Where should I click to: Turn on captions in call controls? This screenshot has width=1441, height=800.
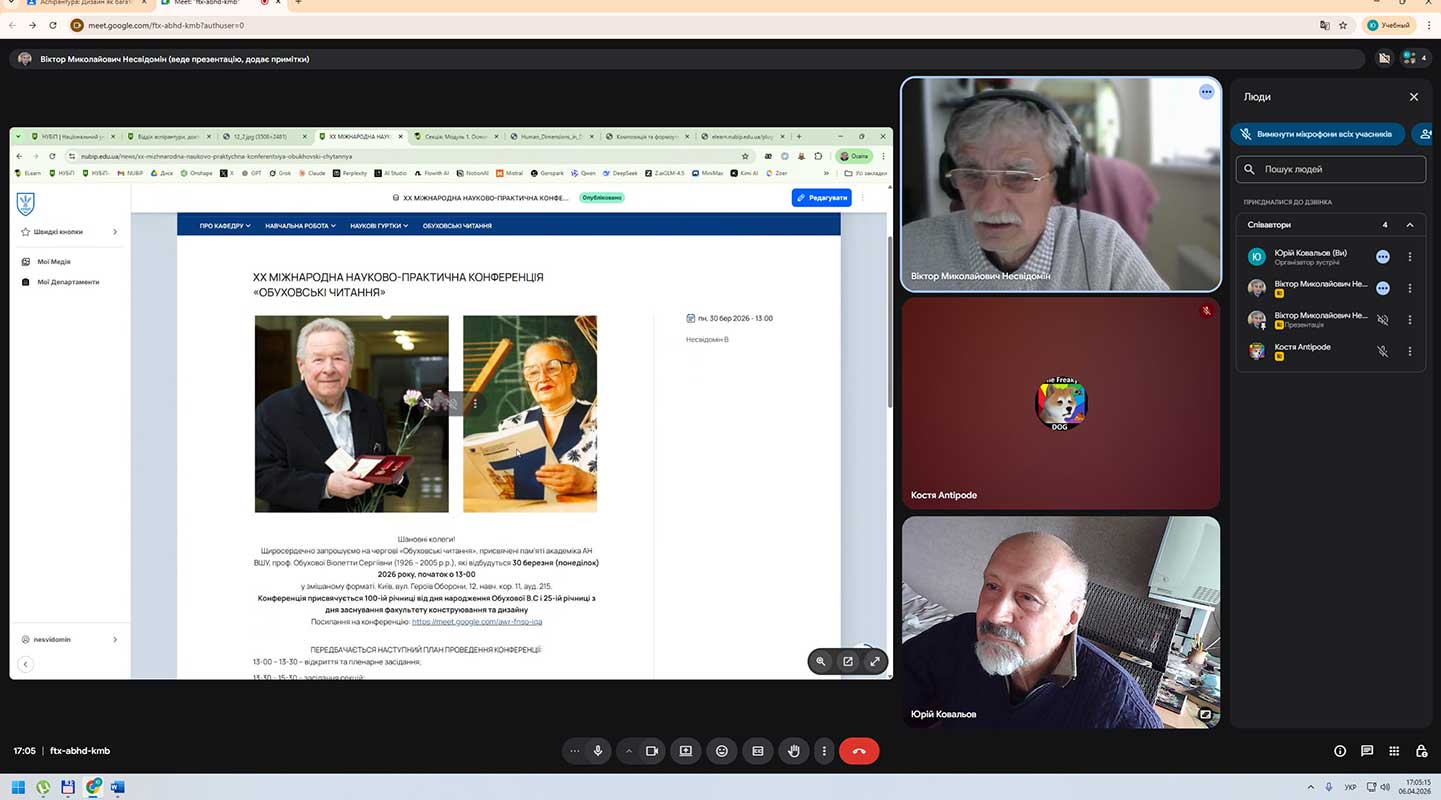(x=758, y=751)
